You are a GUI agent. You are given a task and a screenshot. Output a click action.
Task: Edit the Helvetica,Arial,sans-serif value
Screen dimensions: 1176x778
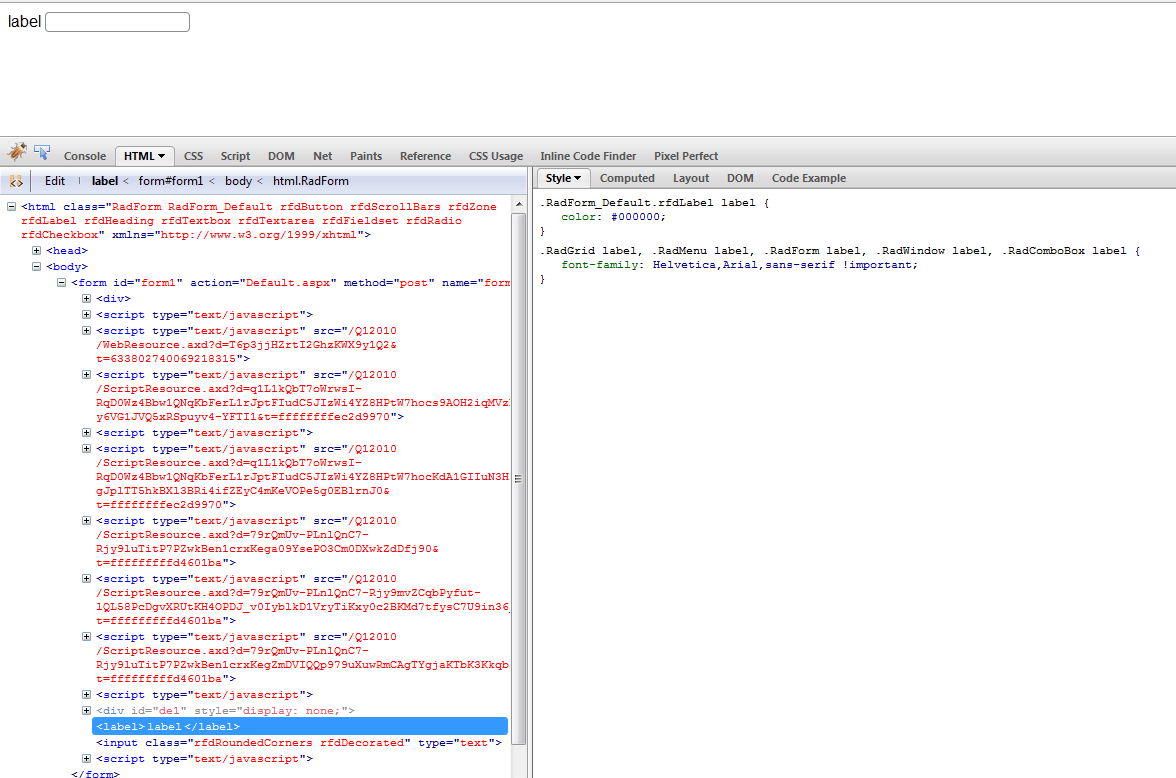[x=743, y=265]
